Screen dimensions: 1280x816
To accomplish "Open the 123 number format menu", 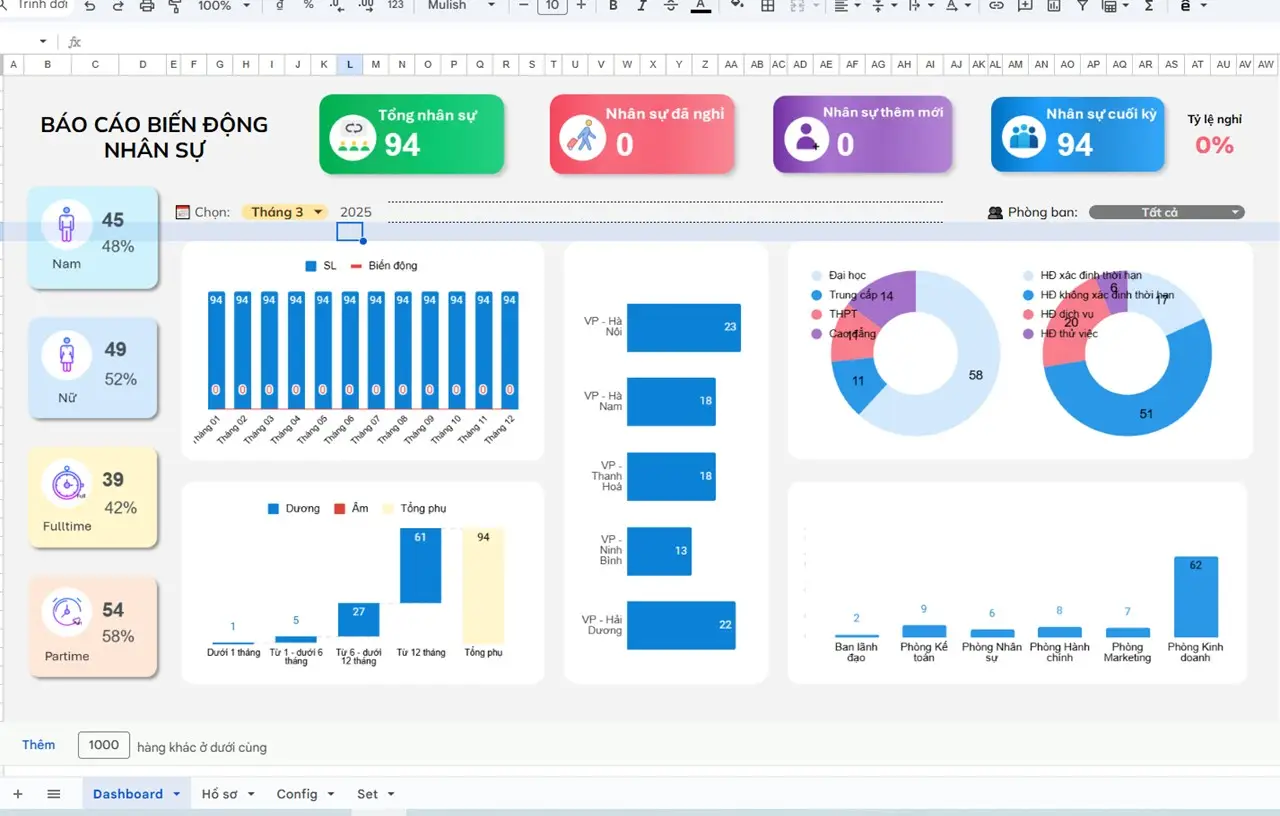I will tap(395, 6).
